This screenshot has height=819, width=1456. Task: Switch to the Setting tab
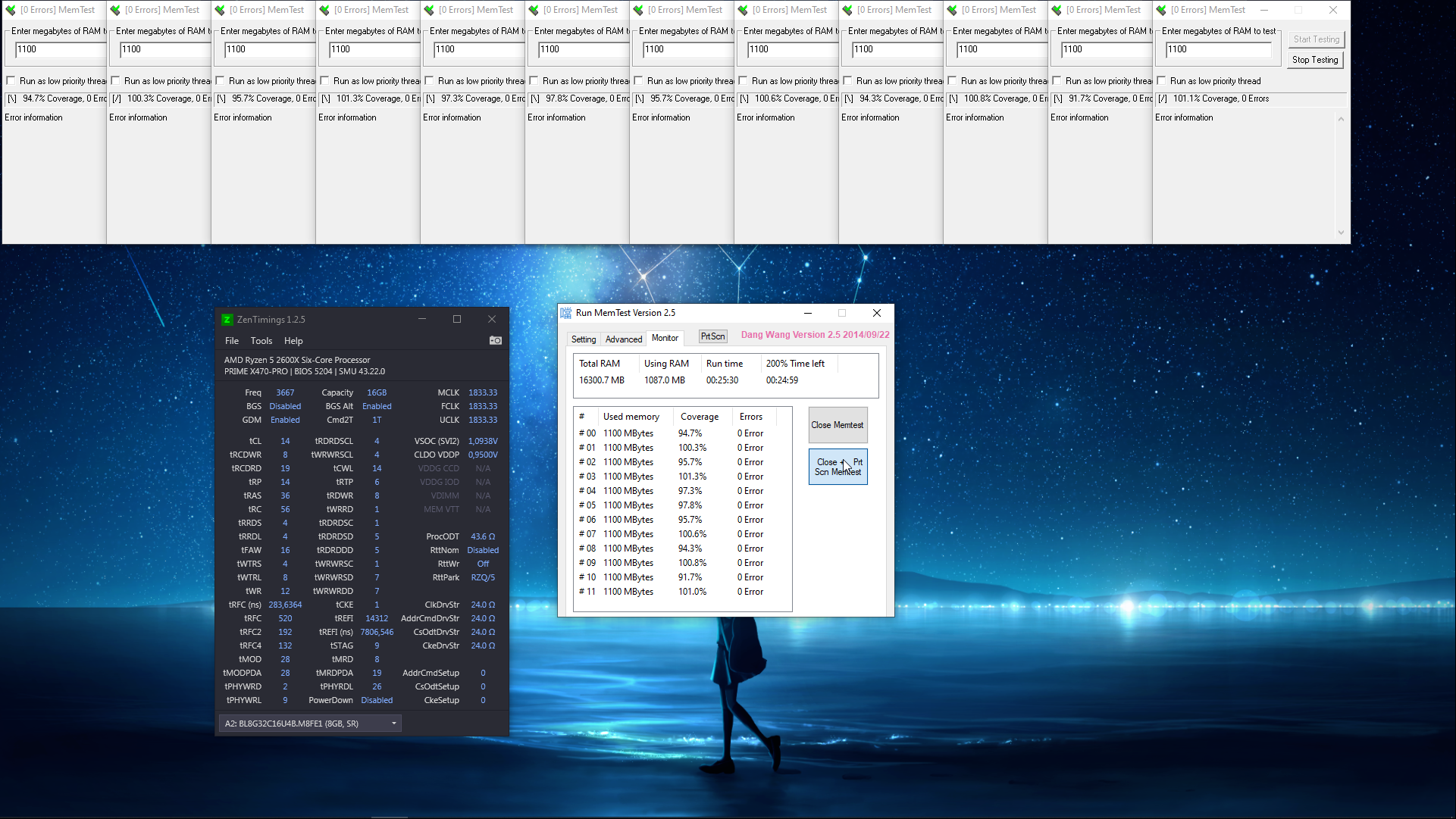pyautogui.click(x=583, y=339)
